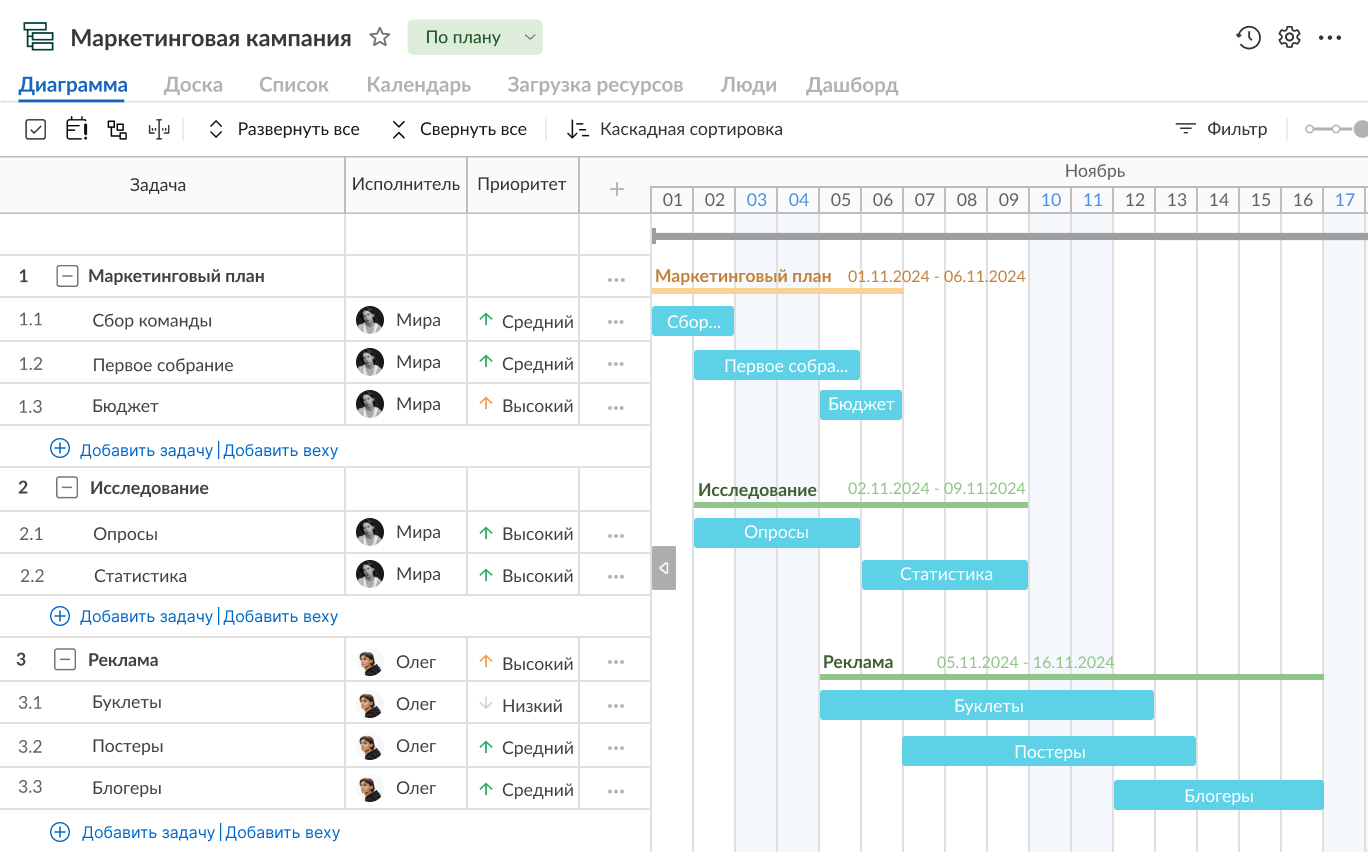The width and height of the screenshot is (1368, 852).
Task: Switch to the Доска tab
Action: (193, 85)
